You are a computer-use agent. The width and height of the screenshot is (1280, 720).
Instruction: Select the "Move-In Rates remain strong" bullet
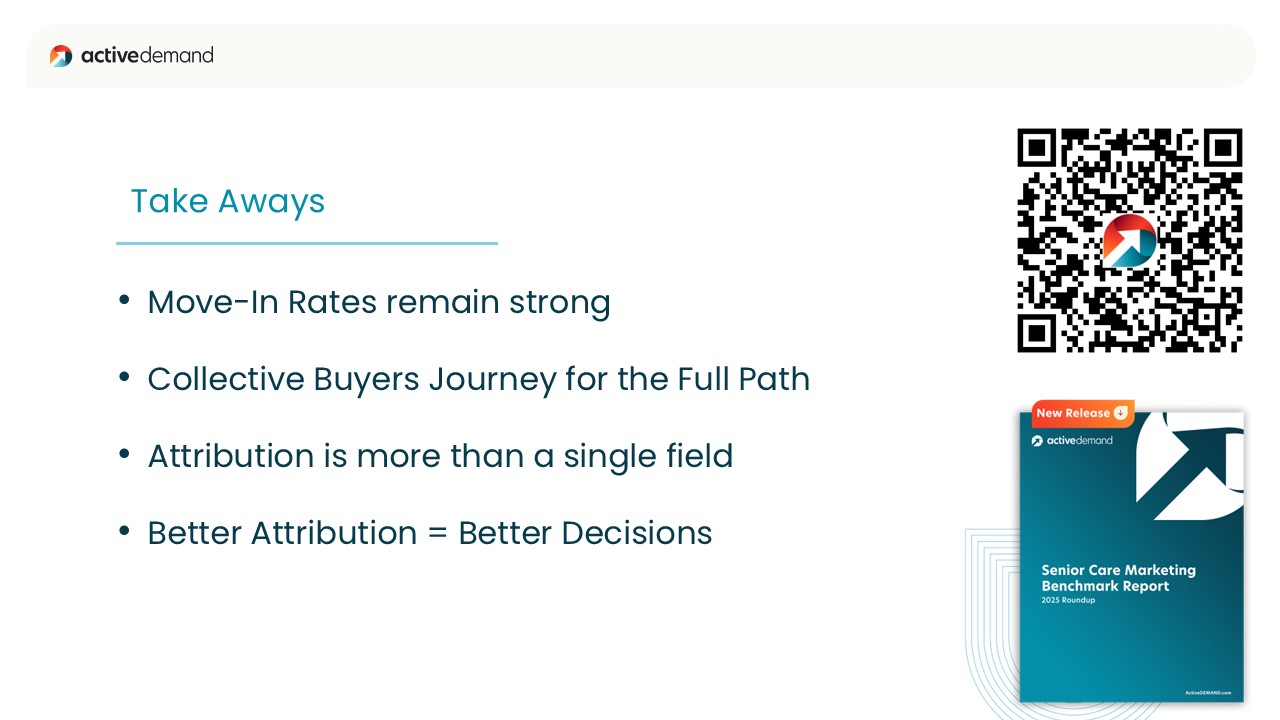point(378,302)
